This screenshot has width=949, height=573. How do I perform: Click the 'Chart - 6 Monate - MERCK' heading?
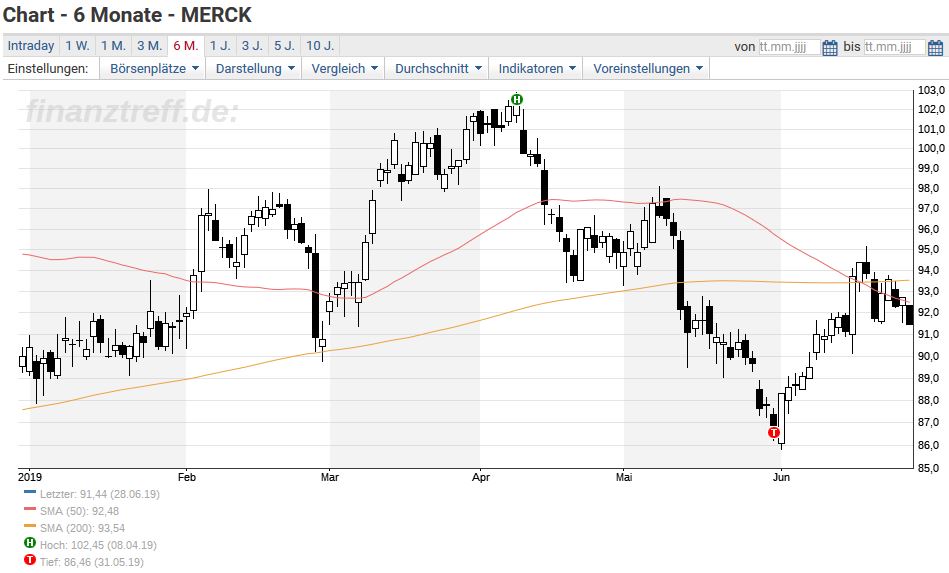click(x=127, y=15)
